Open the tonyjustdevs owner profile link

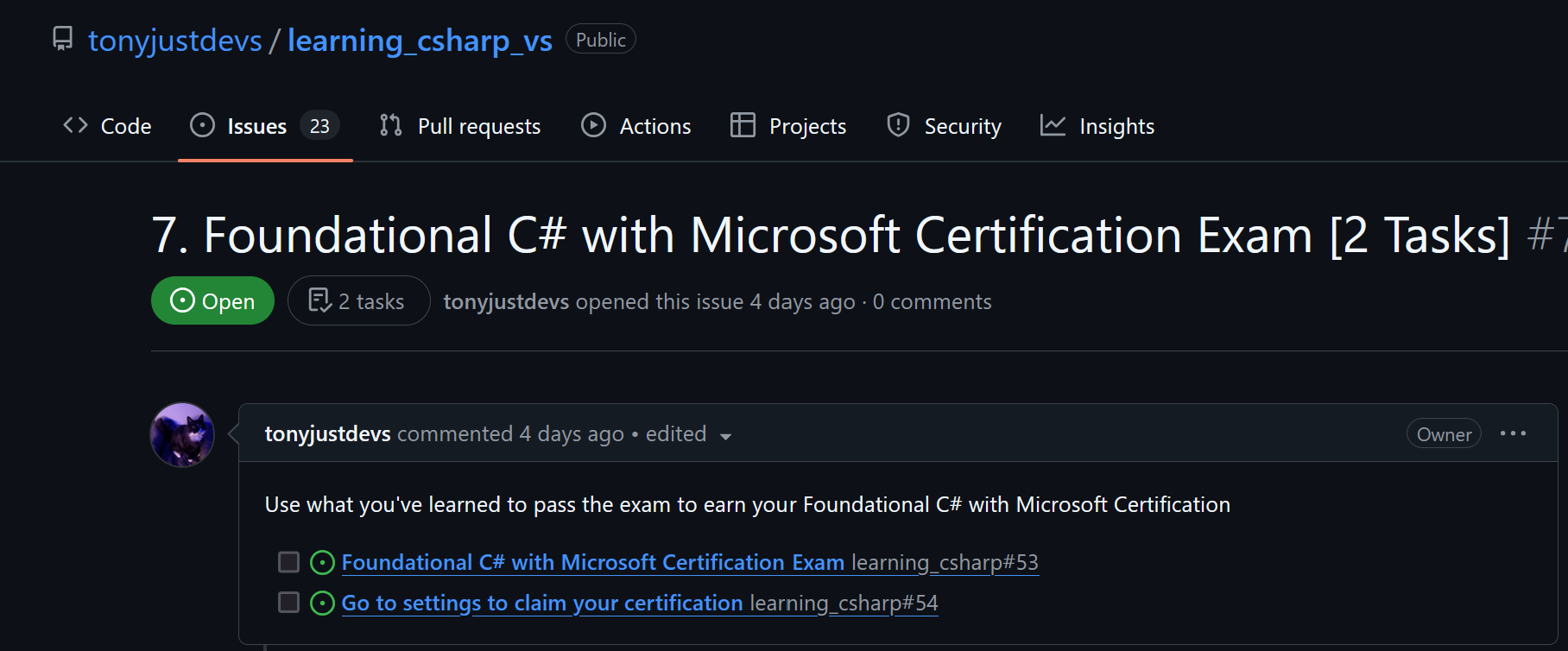click(x=175, y=41)
